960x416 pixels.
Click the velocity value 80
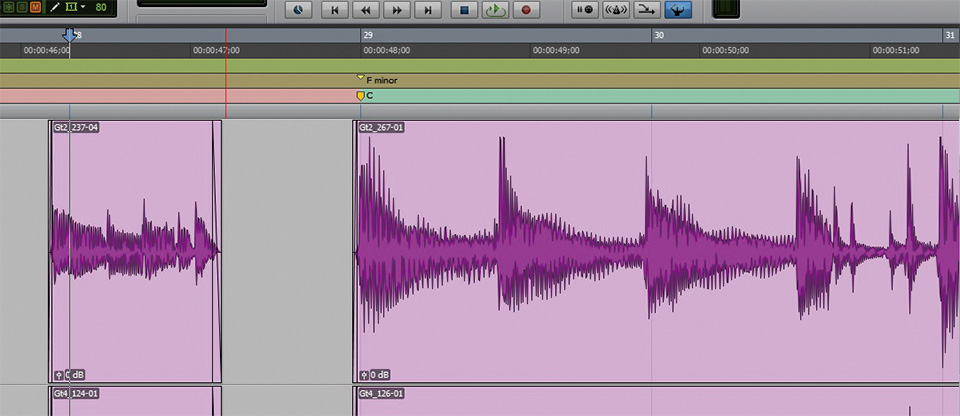click(x=101, y=8)
